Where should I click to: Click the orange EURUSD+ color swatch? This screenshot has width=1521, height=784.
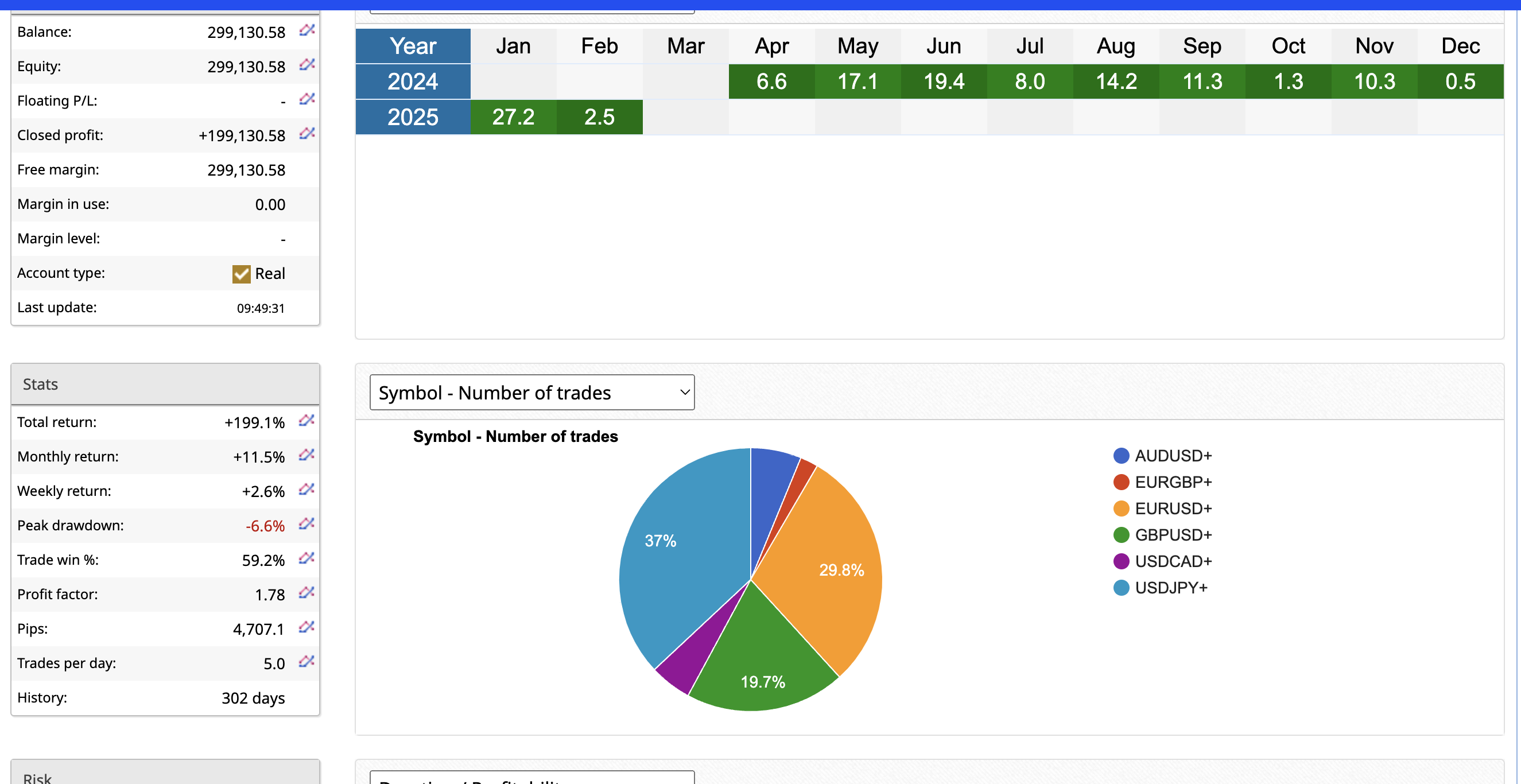pos(1121,509)
